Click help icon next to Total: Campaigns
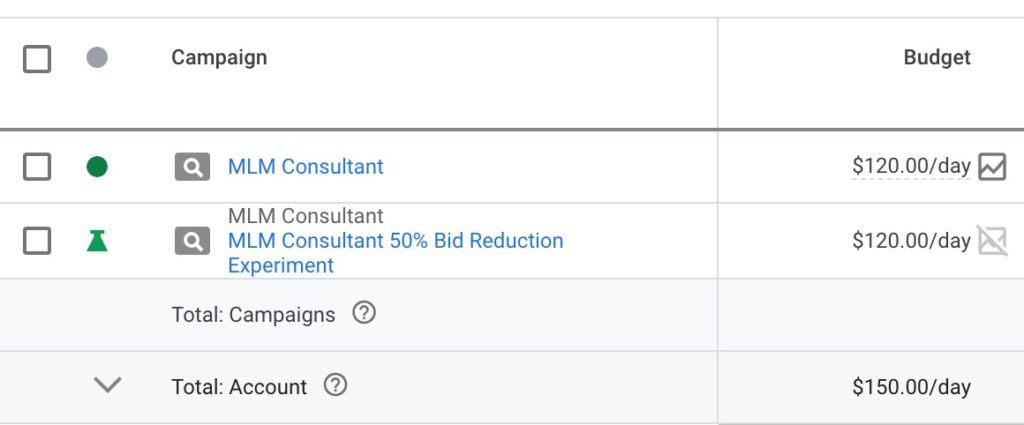Image resolution: width=1024 pixels, height=425 pixels. pyautogui.click(x=364, y=313)
